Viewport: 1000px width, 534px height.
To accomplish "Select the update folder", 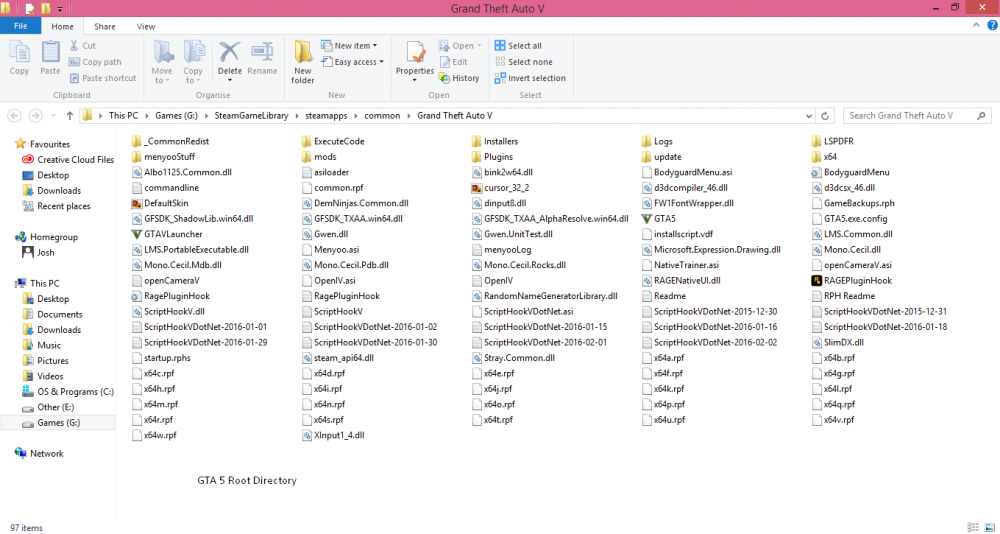I will click(x=661, y=157).
